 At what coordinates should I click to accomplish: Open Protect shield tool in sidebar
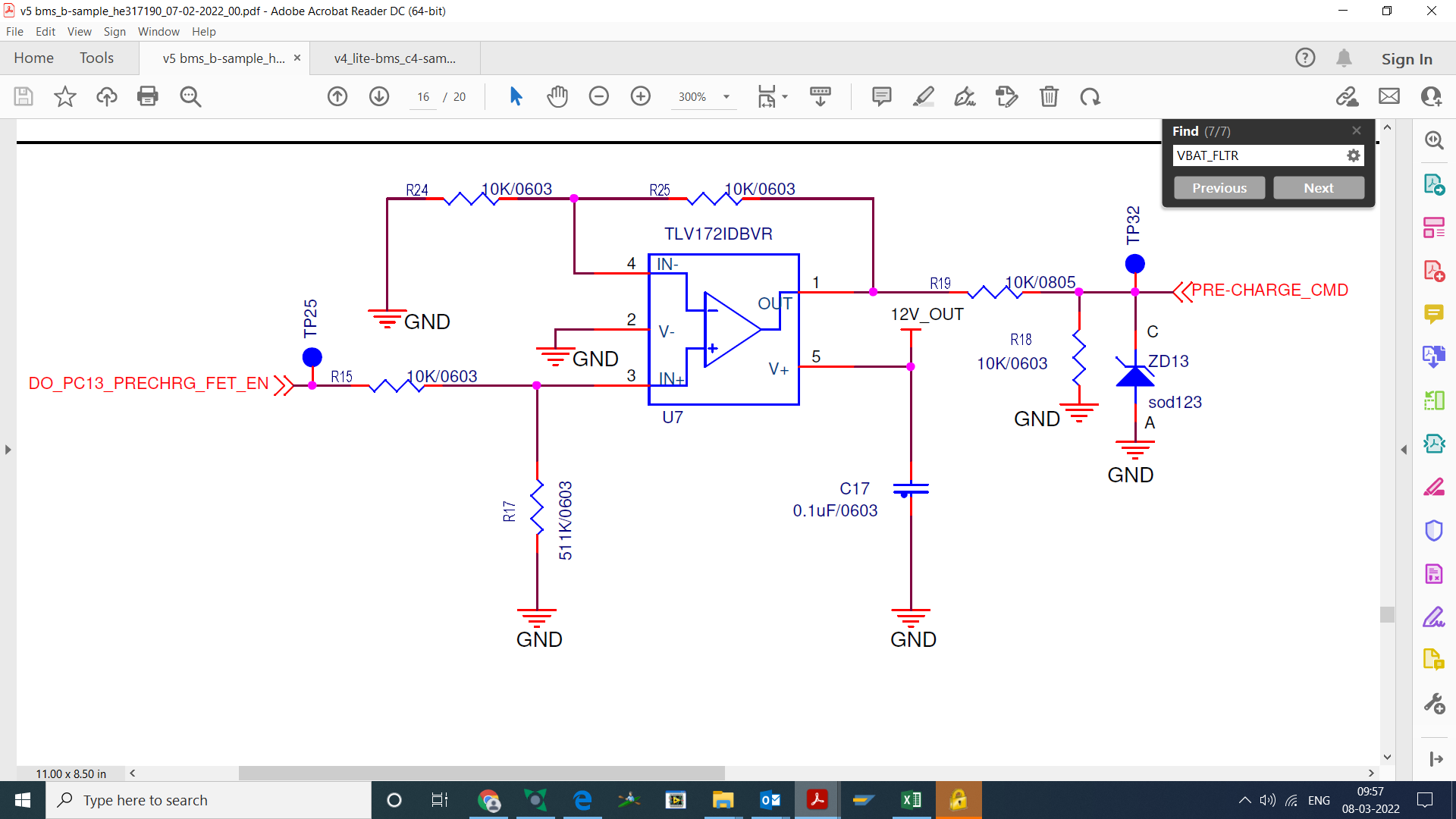tap(1434, 530)
